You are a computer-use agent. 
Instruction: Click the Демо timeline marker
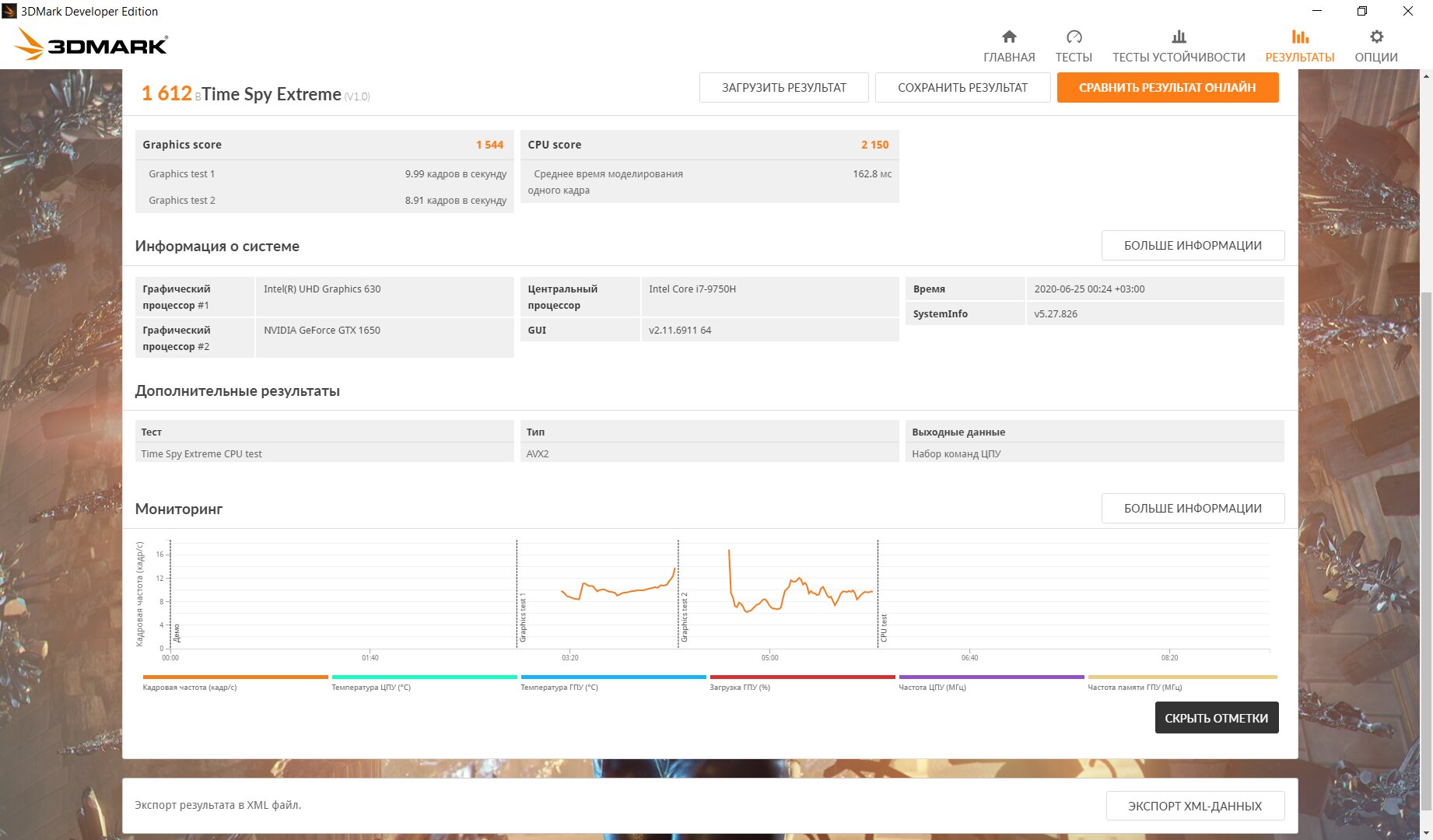click(x=177, y=632)
